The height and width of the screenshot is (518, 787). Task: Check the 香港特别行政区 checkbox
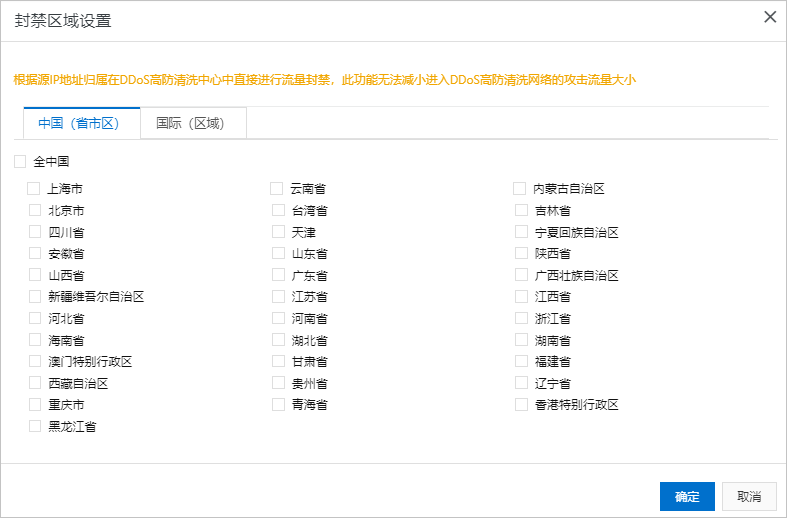pos(521,404)
